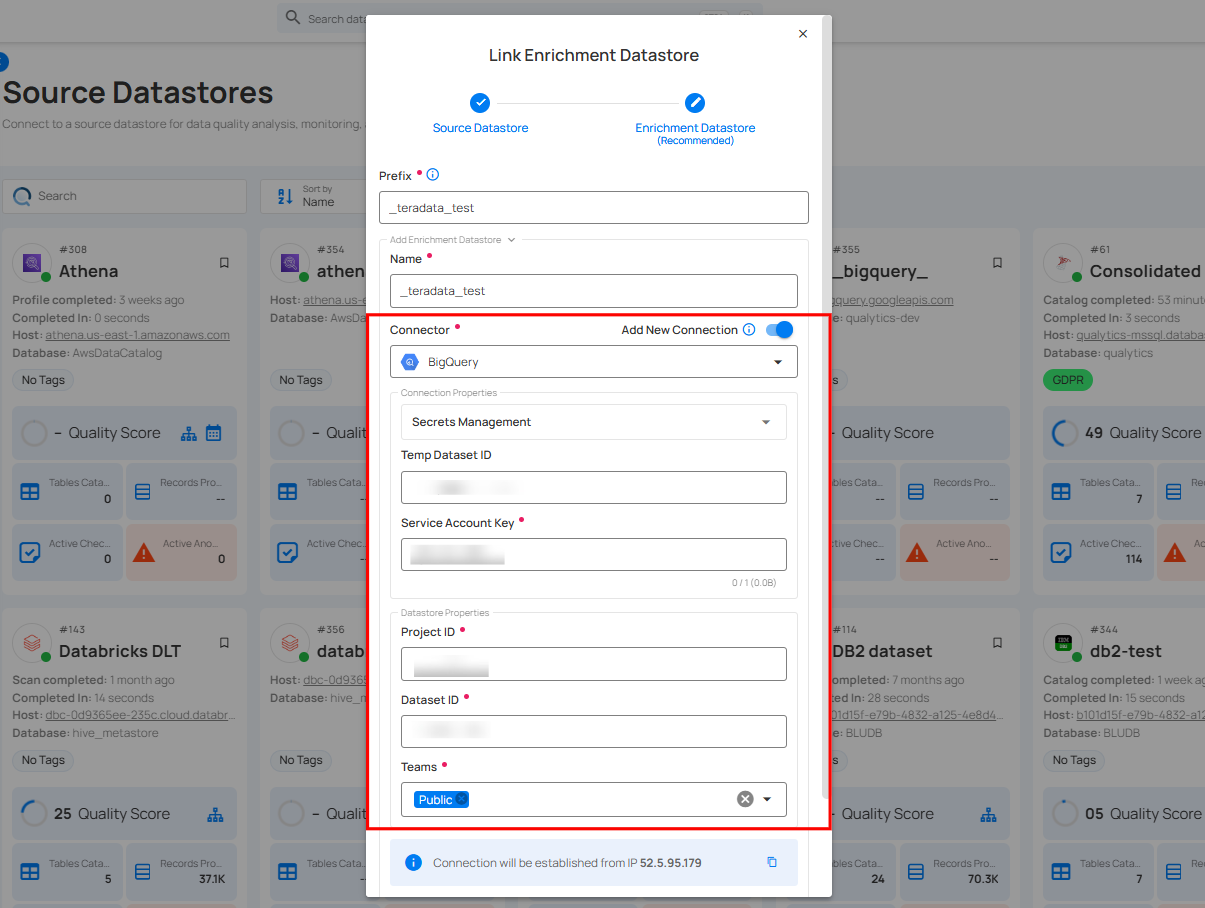Clear the Teams selection with X icon

click(745, 799)
